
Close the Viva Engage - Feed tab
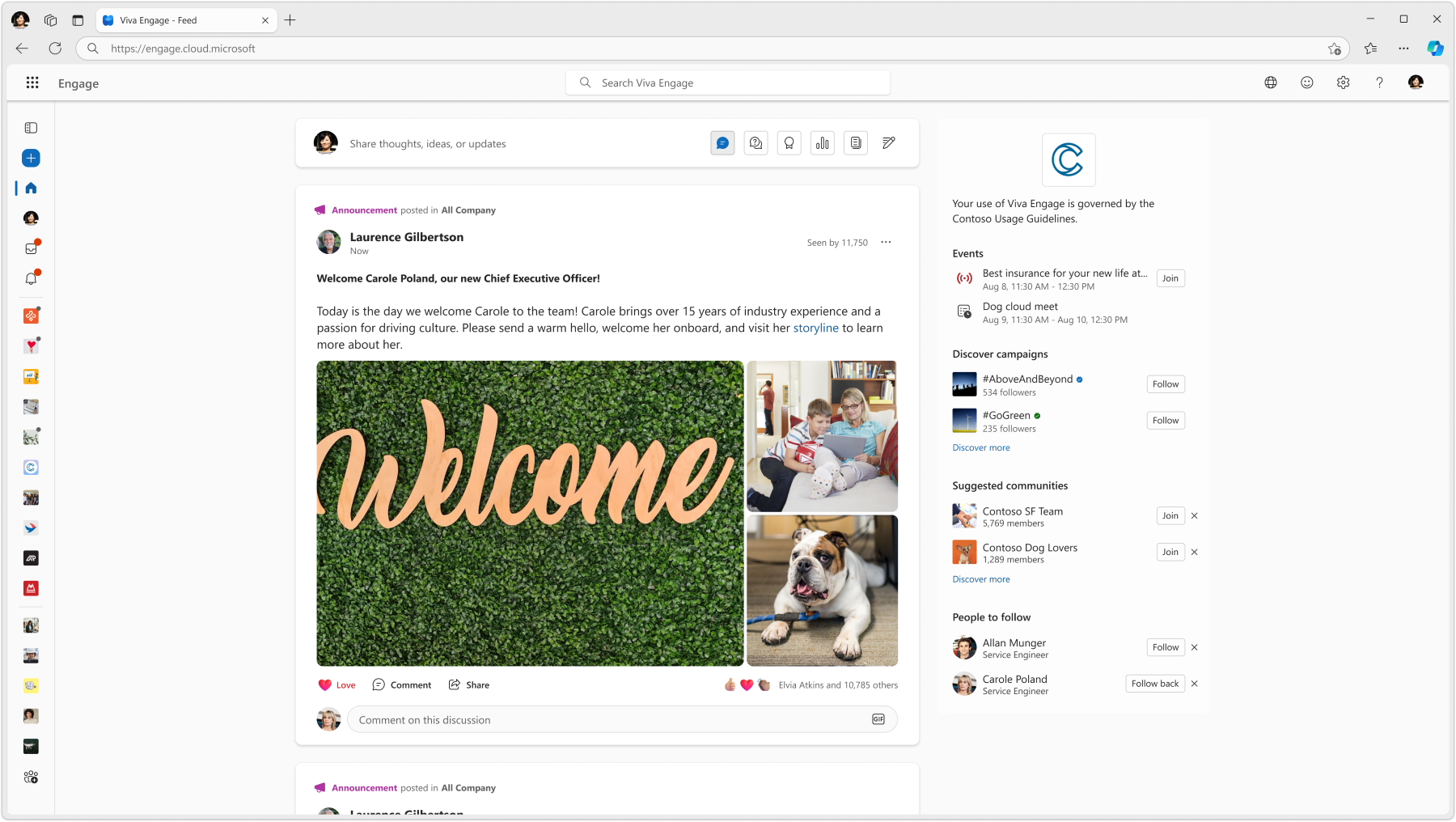[x=265, y=20]
